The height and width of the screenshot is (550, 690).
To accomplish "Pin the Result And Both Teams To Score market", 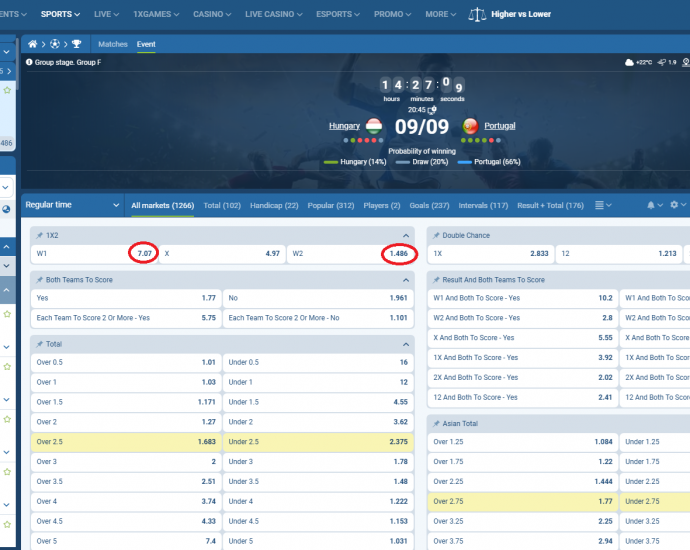I will pyautogui.click(x=436, y=280).
